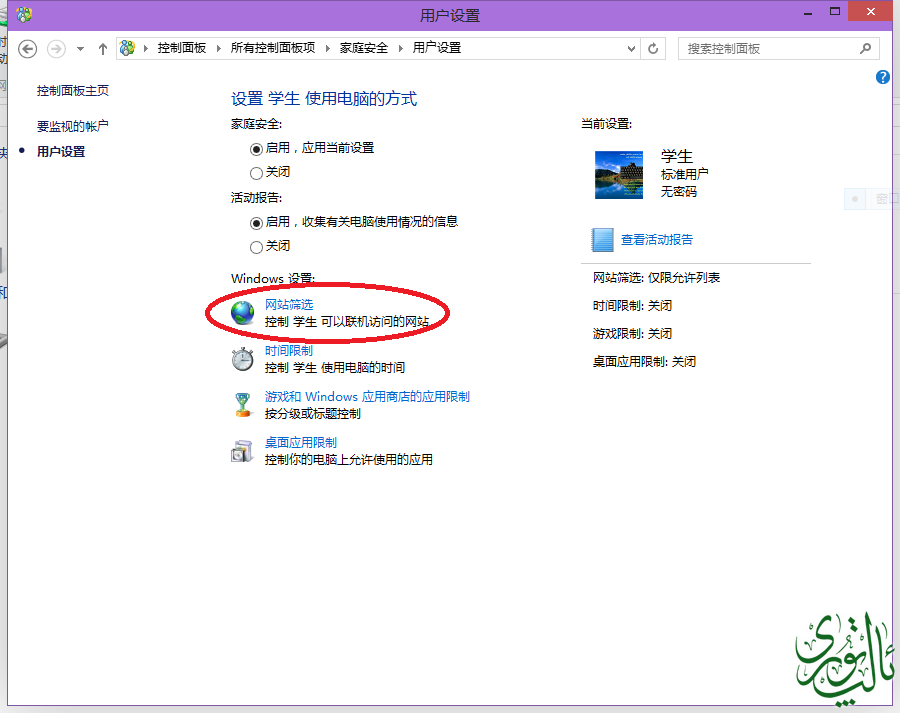
Task: Select 用户设置 in the sidebar
Action: tap(61, 152)
